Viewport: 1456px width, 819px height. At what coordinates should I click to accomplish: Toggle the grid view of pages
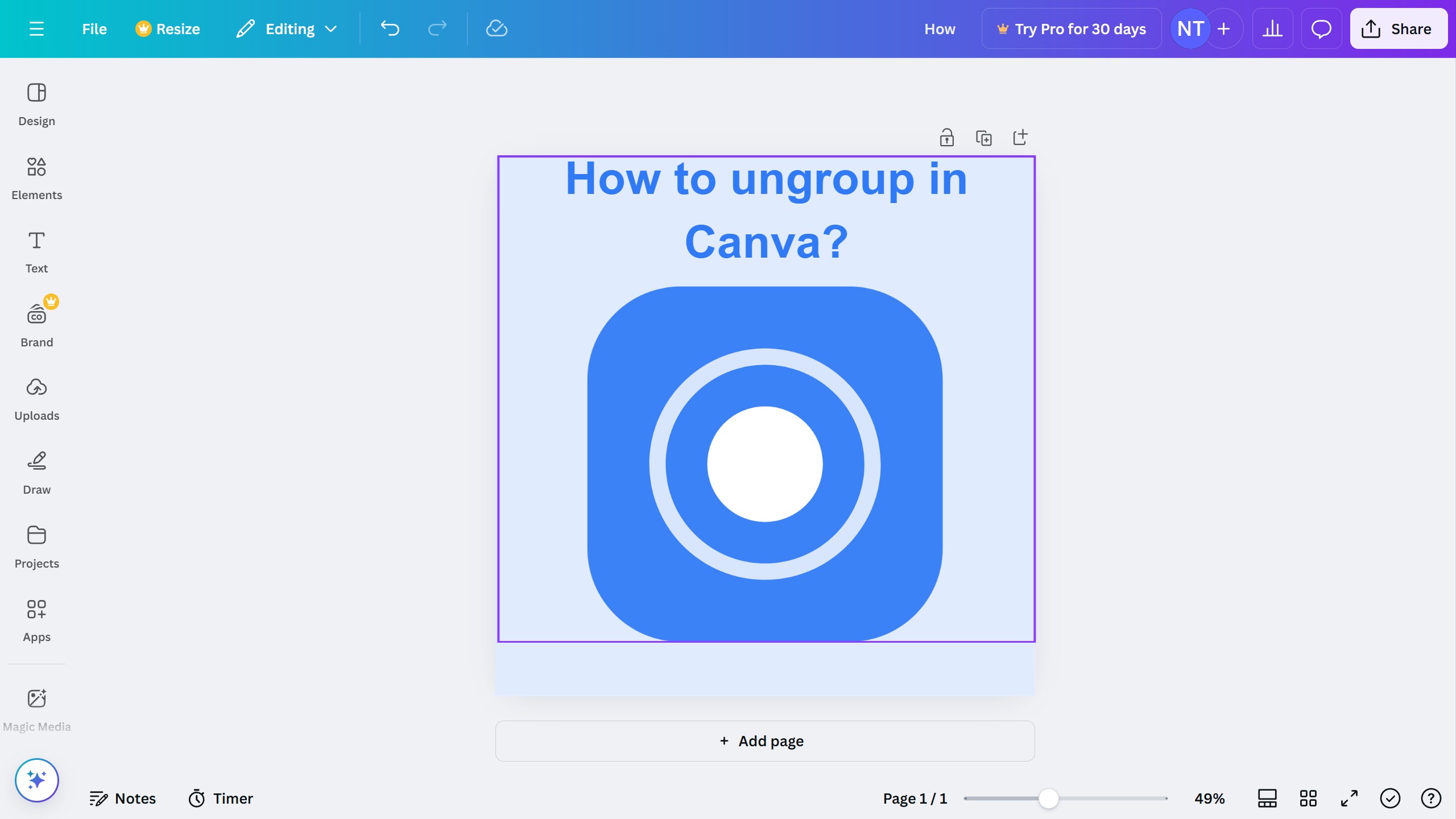1307,798
